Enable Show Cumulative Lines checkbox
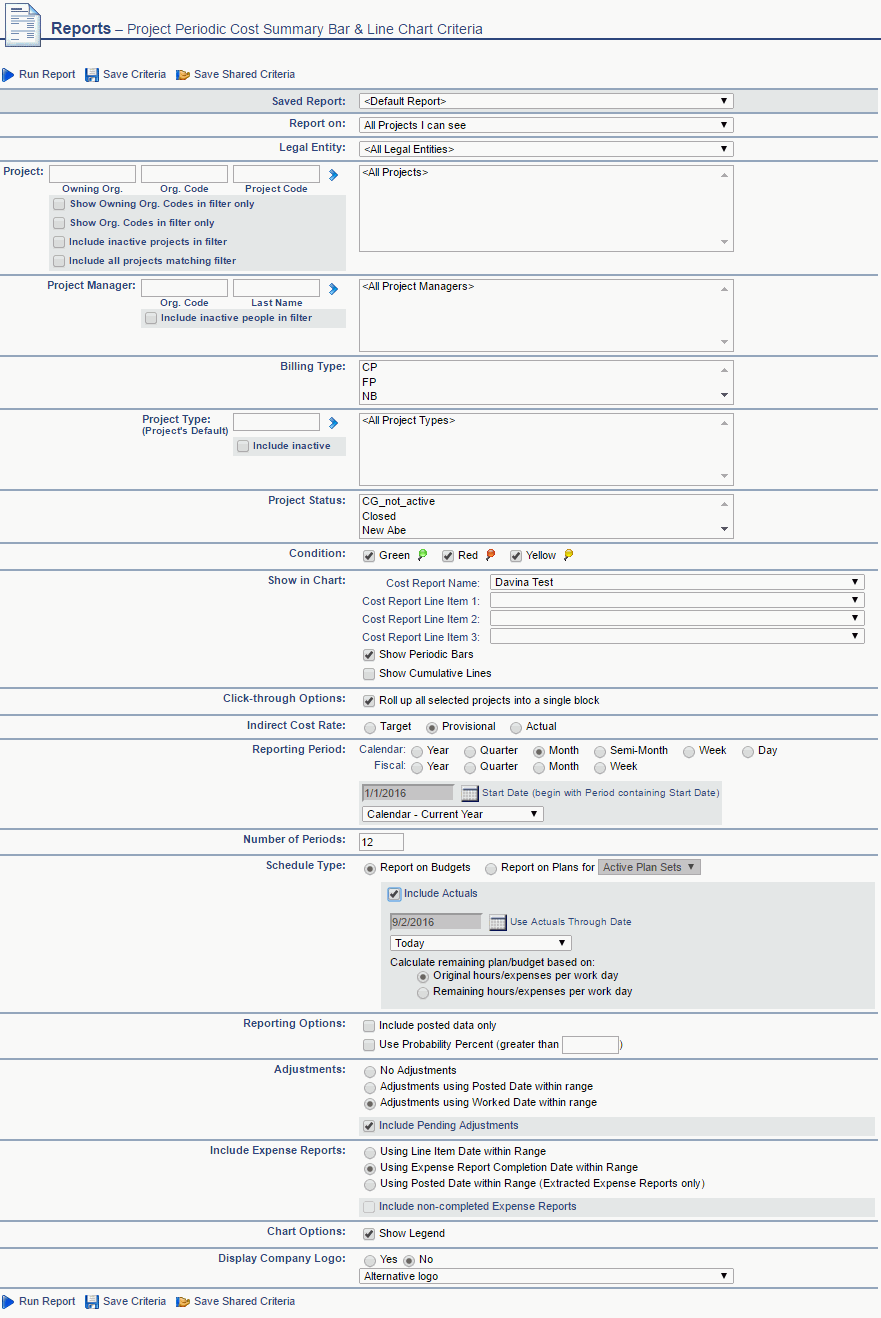This screenshot has height=1318, width=881. (x=370, y=674)
